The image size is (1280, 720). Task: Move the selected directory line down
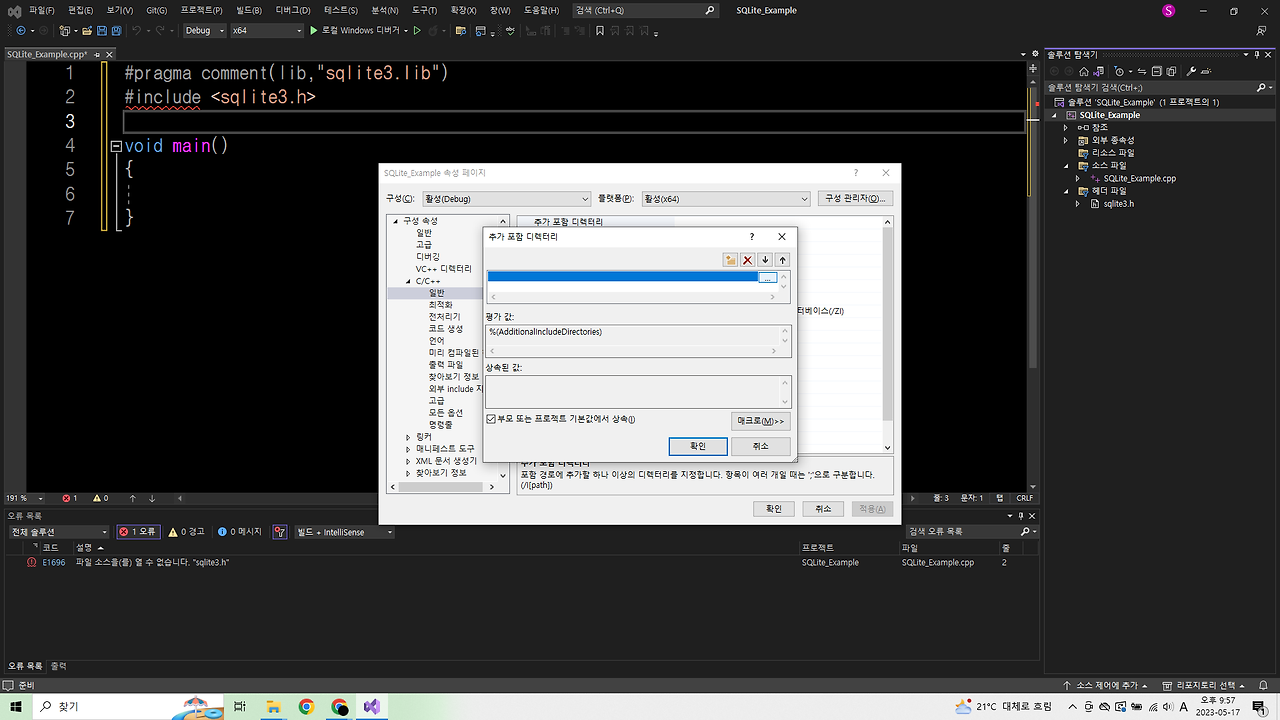765,260
